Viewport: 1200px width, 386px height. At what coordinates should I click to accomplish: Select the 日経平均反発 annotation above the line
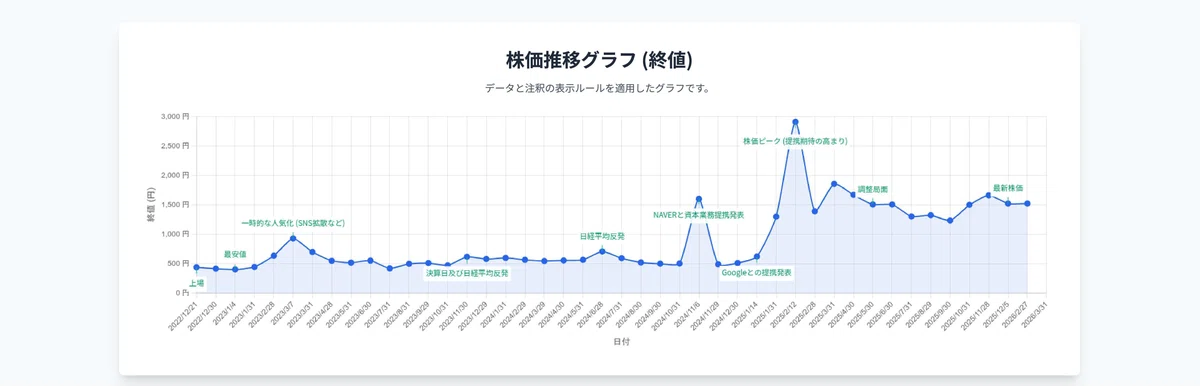click(x=602, y=236)
